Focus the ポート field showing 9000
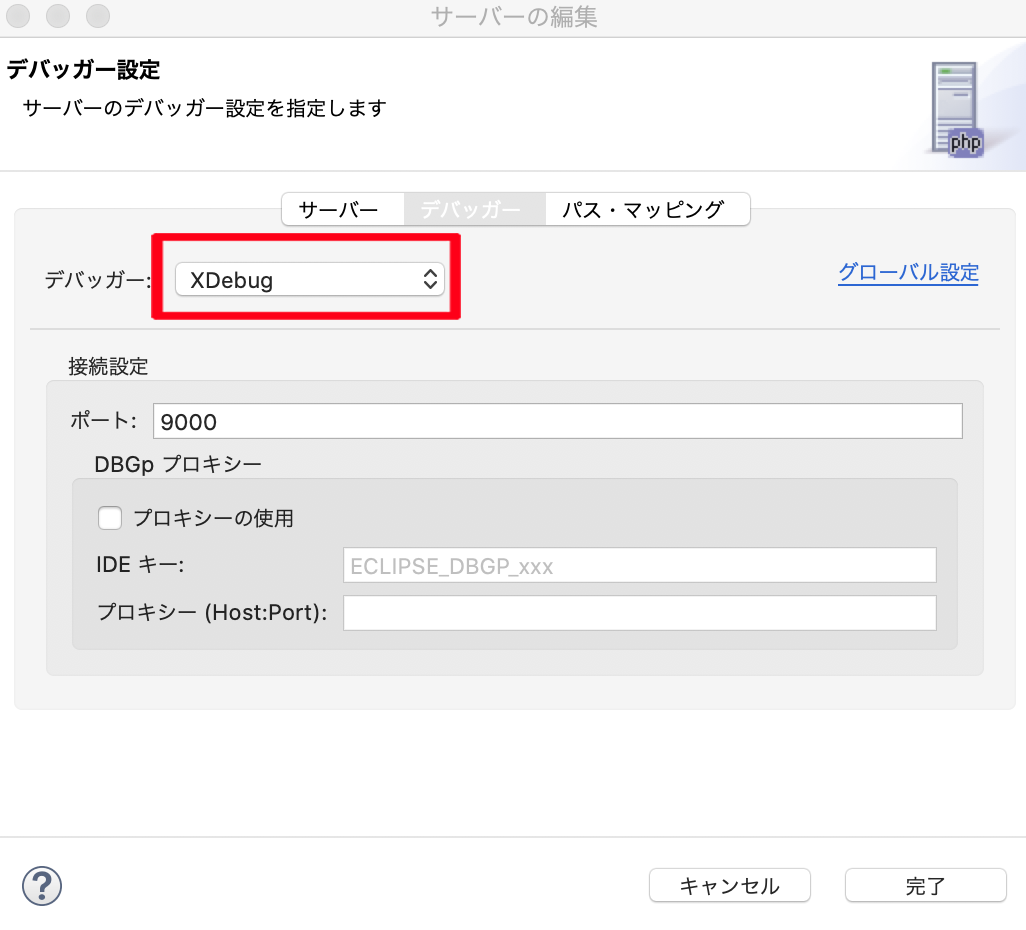 [x=557, y=421]
